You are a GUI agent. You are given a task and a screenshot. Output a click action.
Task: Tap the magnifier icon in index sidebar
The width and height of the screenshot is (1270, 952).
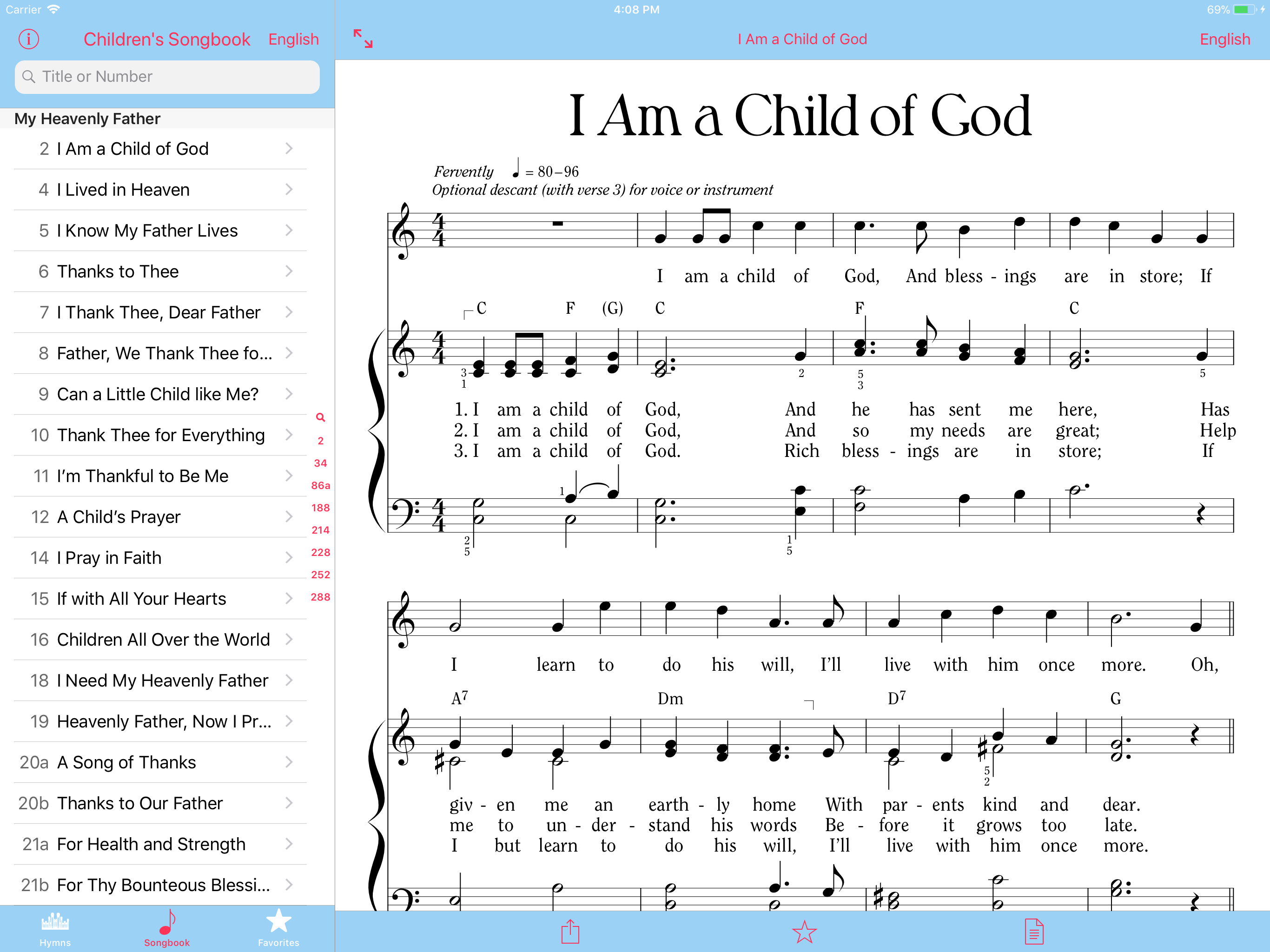(x=320, y=417)
